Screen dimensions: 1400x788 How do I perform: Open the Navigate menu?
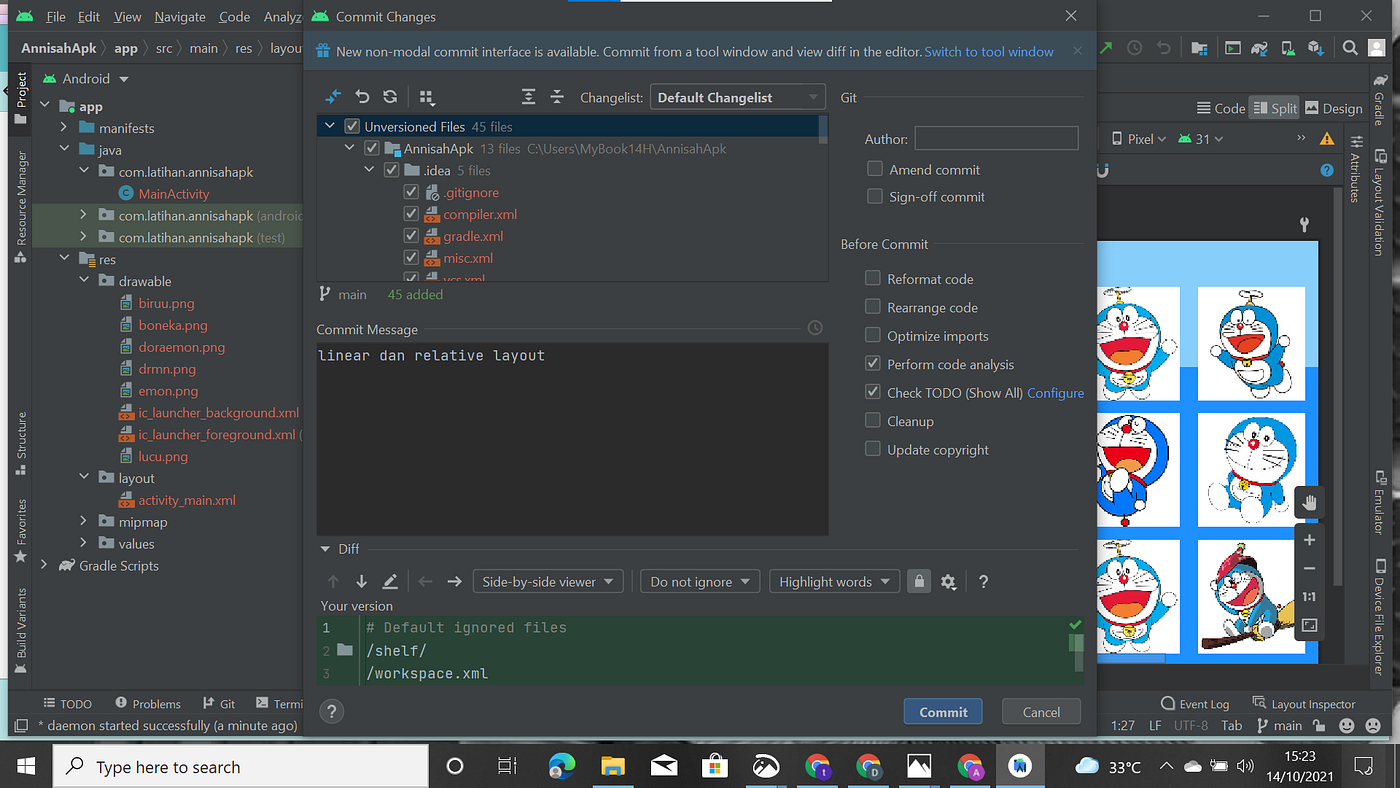coord(180,16)
